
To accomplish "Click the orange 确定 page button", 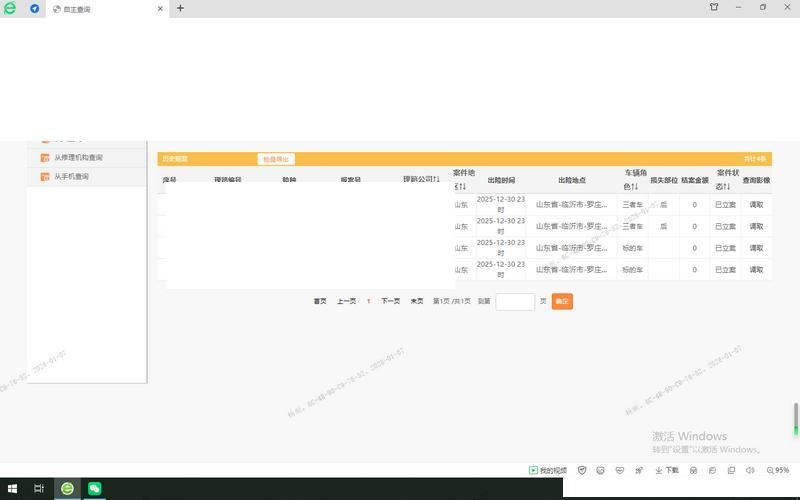I will (562, 301).
